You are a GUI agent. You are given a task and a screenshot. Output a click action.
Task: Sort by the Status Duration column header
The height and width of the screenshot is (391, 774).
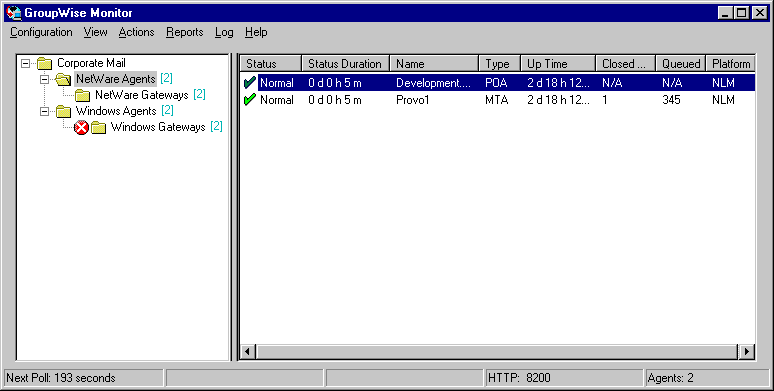point(345,64)
